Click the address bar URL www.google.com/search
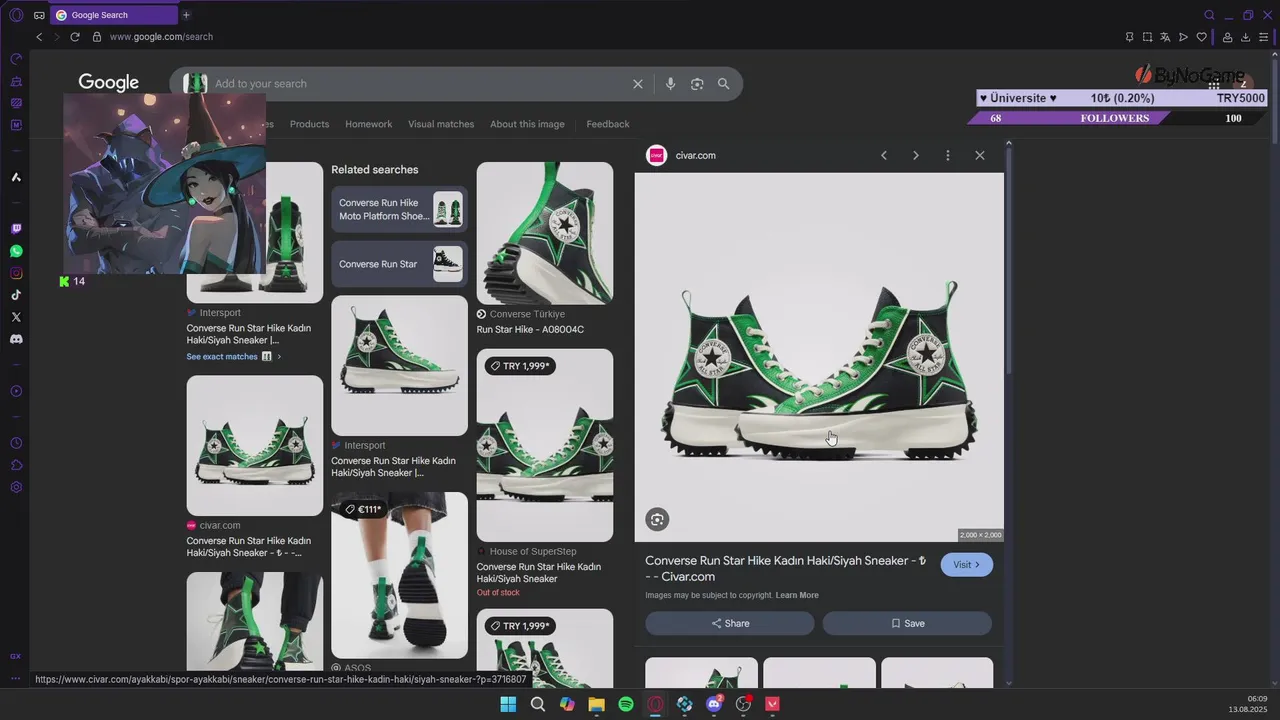Image resolution: width=1280 pixels, height=720 pixels. tap(161, 37)
